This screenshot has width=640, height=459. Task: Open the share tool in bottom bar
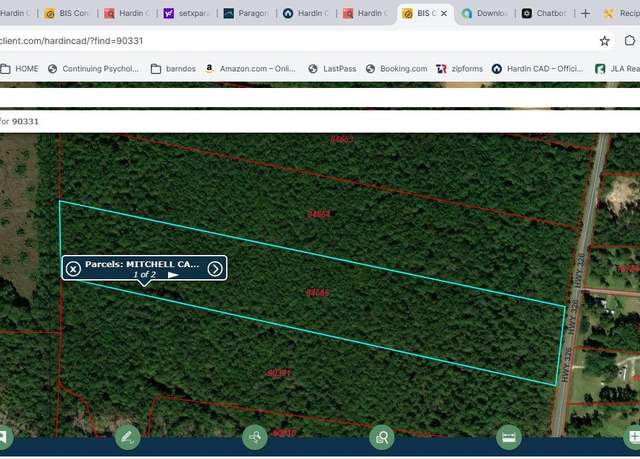[255, 437]
